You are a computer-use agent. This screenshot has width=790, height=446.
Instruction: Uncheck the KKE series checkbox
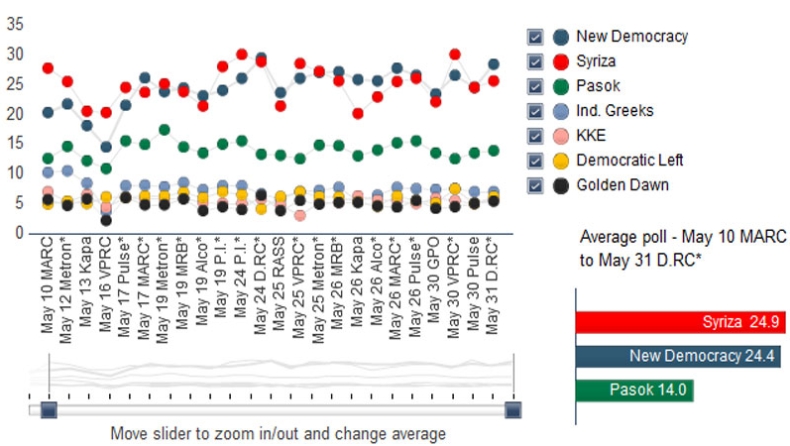pyautogui.click(x=535, y=136)
